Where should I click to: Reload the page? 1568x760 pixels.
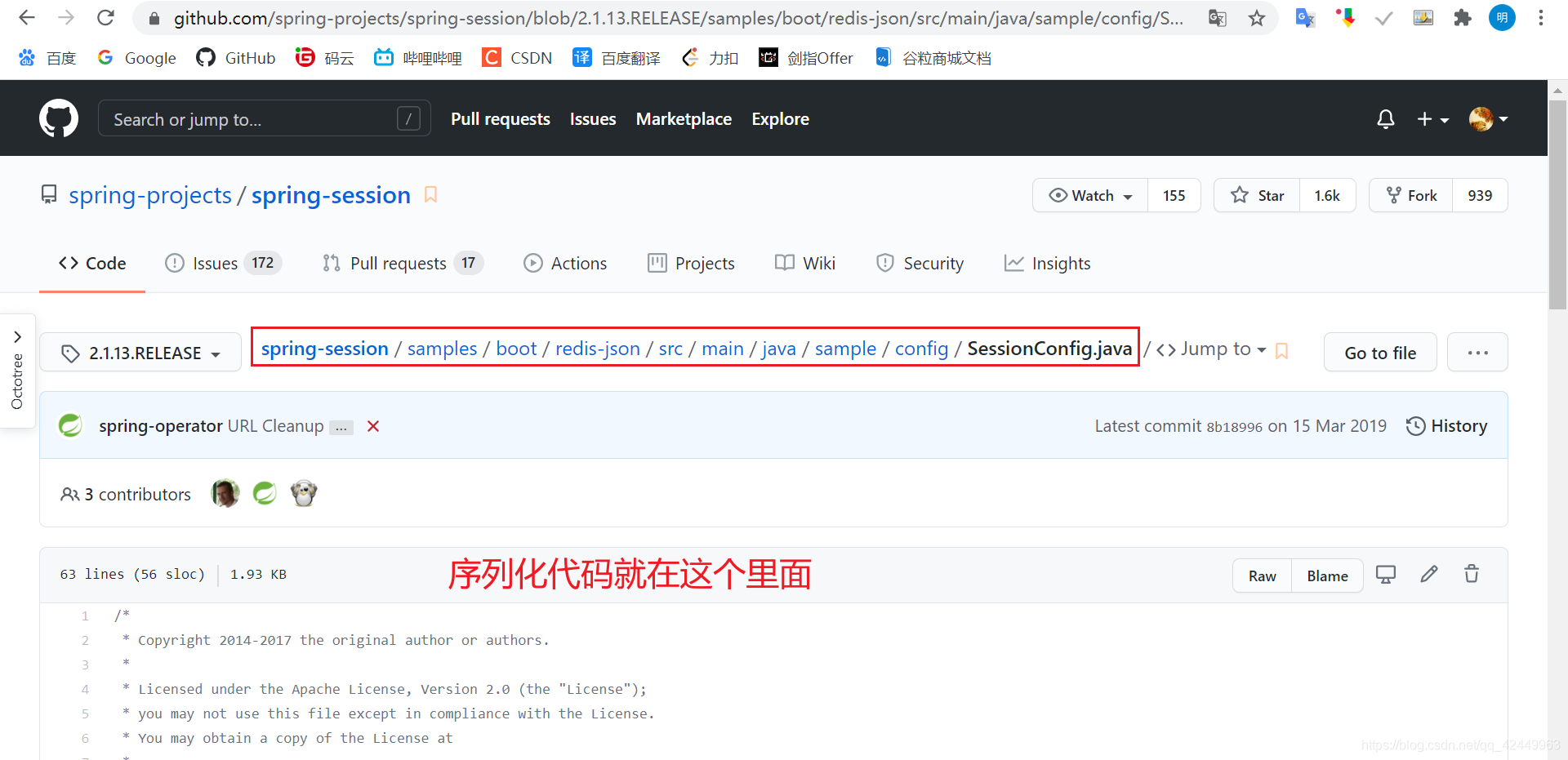(105, 18)
